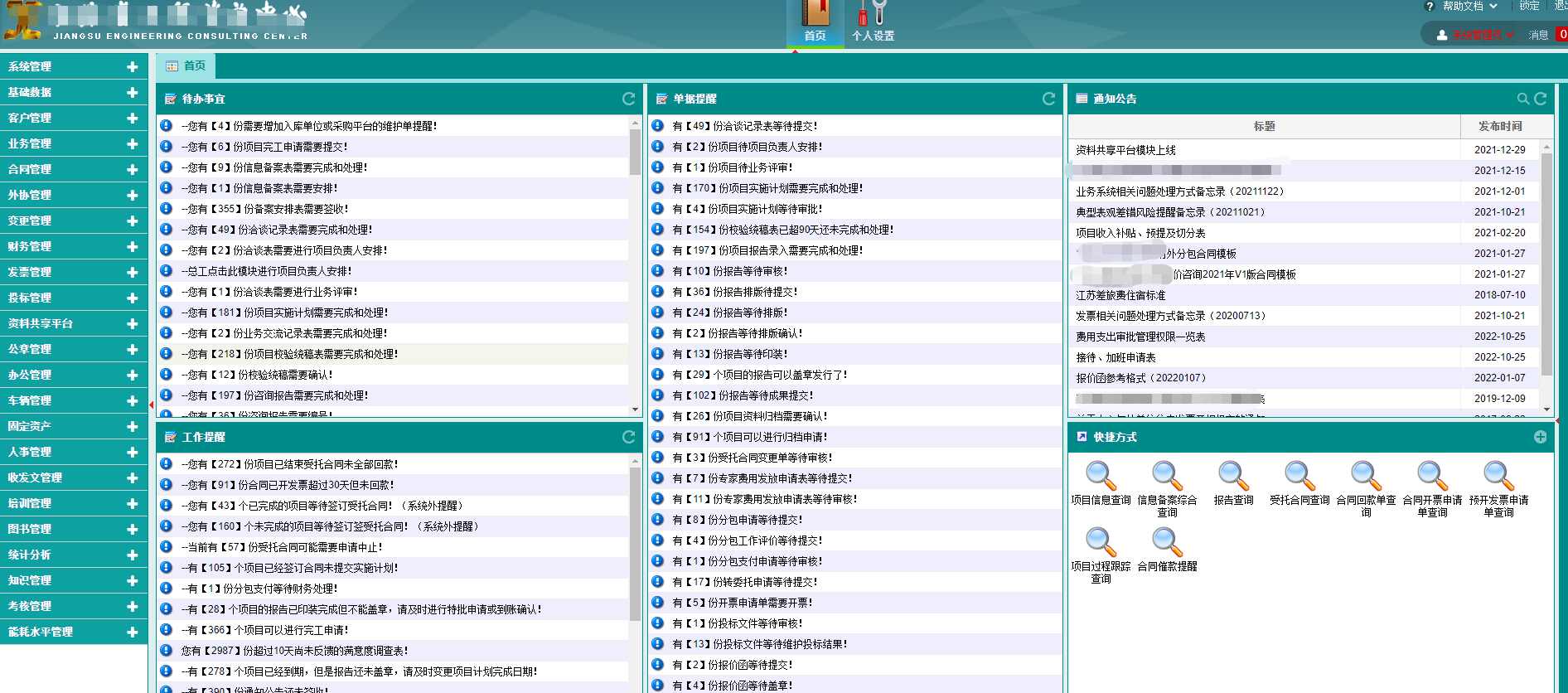Click row 【170】份项目实施计划需要完成和处理
This screenshot has width=1568, height=693.
point(855,188)
